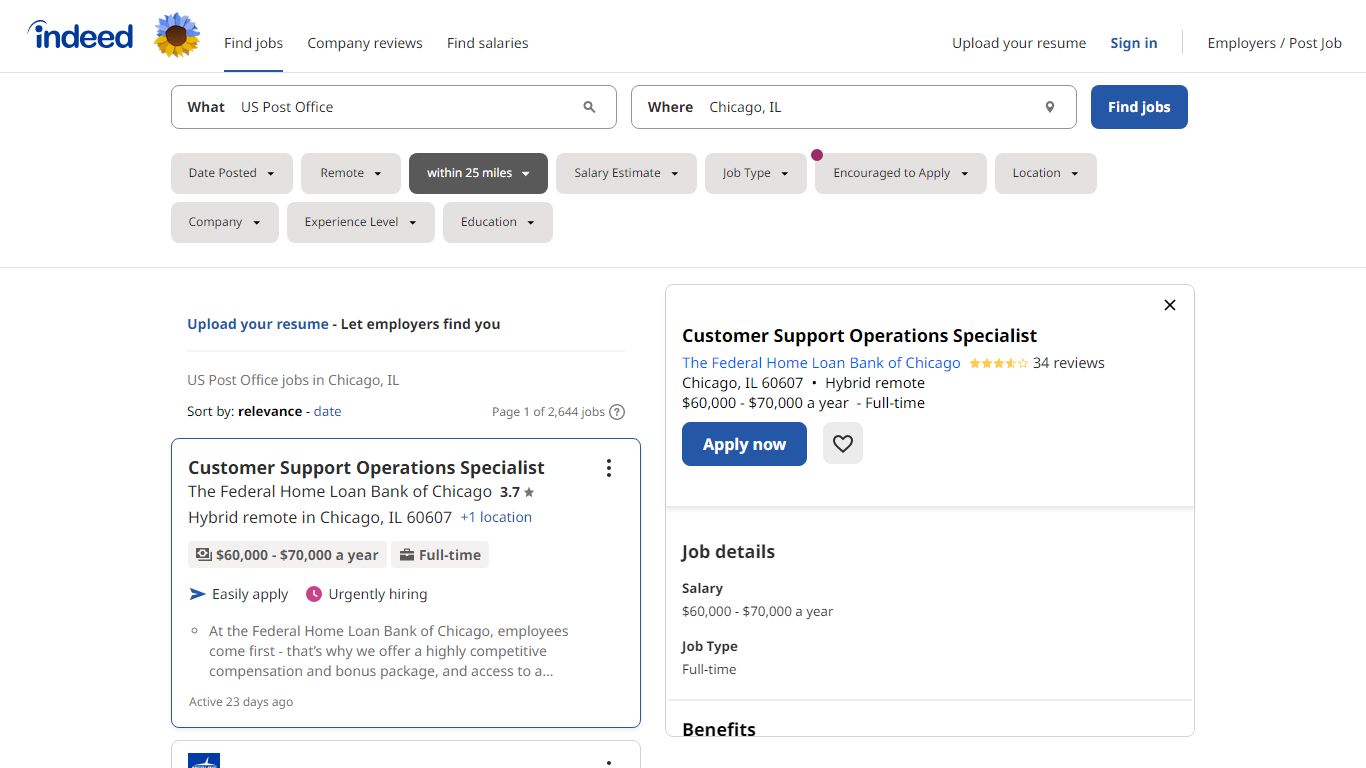
Task: Go to the Find jobs tab
Action: tap(253, 43)
